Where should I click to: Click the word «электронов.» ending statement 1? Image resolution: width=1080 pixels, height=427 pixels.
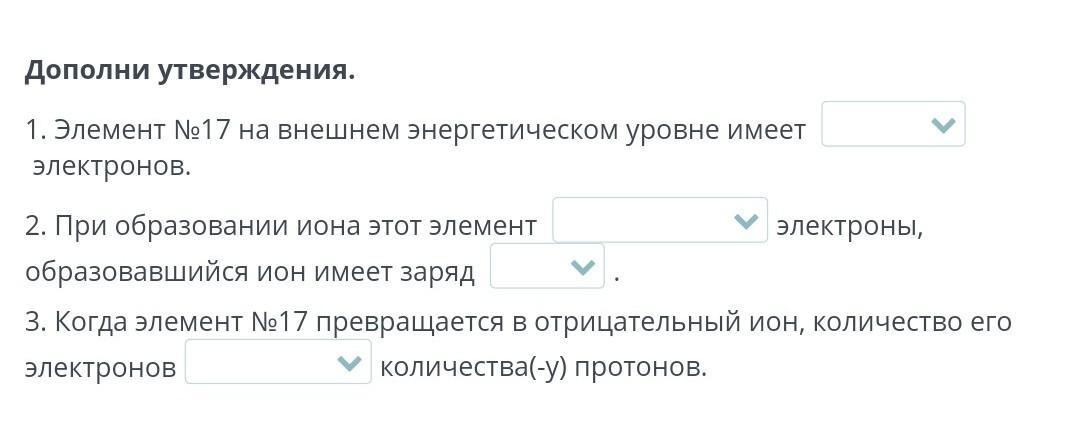click(x=112, y=166)
